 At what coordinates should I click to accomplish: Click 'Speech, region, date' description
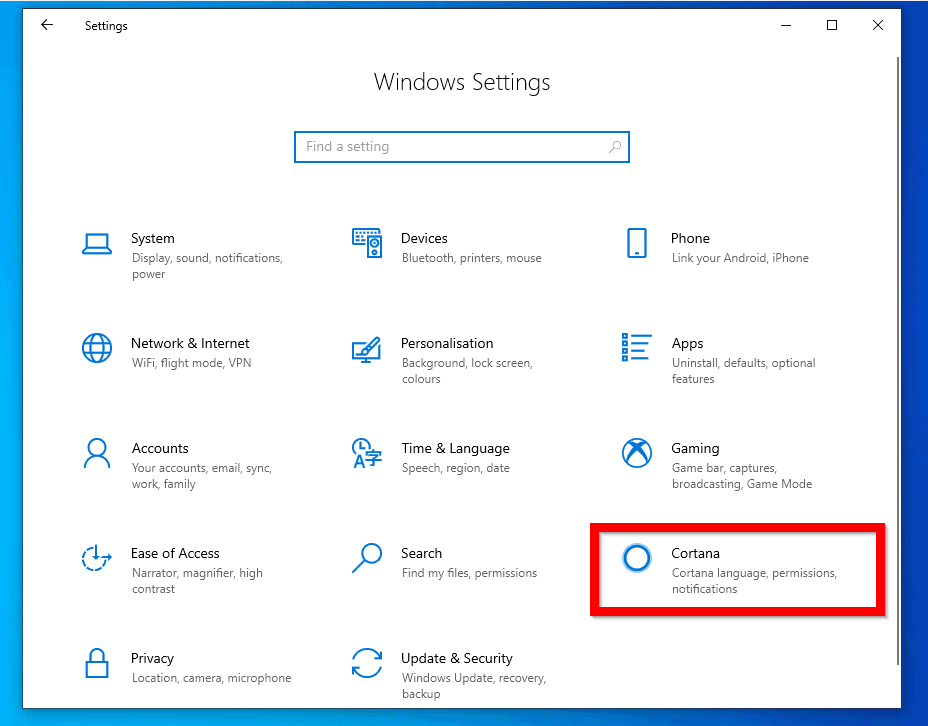coord(456,468)
